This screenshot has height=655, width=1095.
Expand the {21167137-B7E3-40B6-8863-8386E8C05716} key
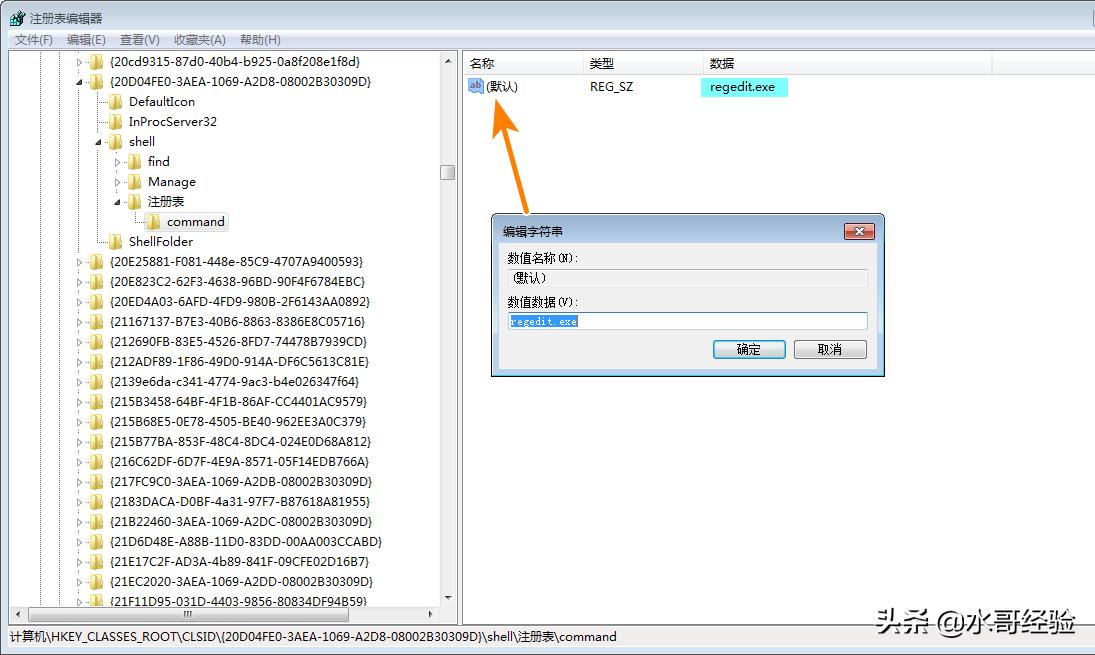pyautogui.click(x=79, y=323)
